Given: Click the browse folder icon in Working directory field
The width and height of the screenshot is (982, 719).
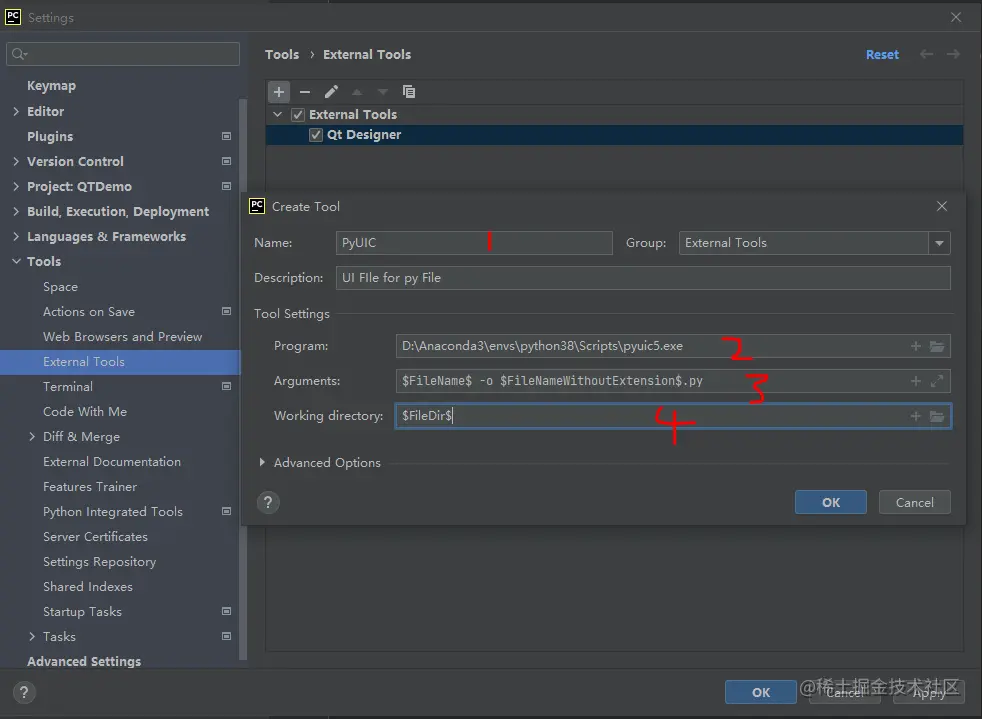Looking at the screenshot, I should tap(937, 416).
